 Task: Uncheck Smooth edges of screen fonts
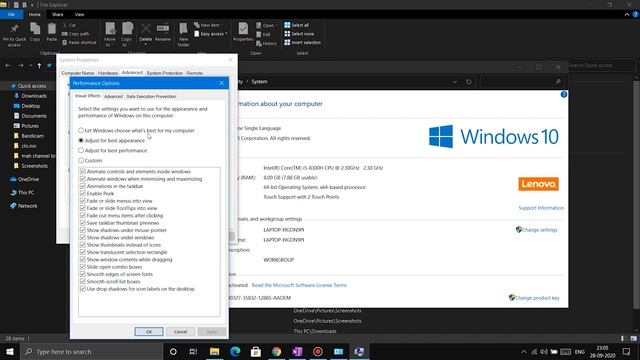pyautogui.click(x=83, y=274)
